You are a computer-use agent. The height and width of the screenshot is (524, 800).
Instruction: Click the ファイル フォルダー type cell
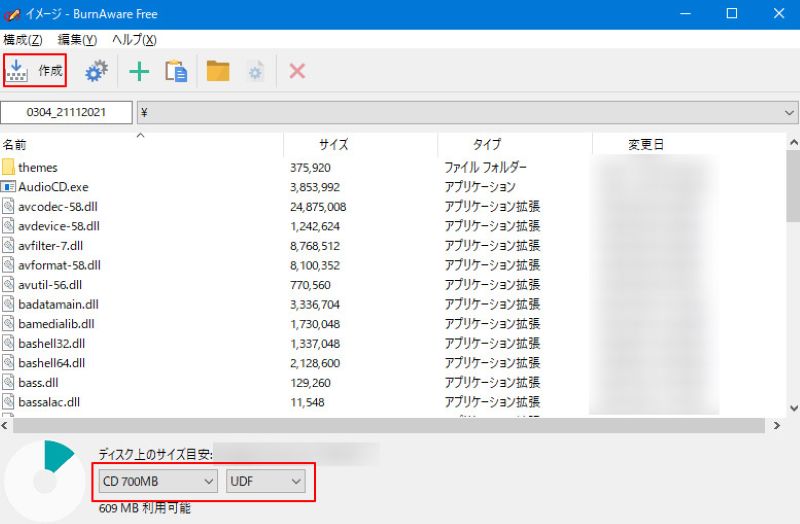[x=485, y=167]
